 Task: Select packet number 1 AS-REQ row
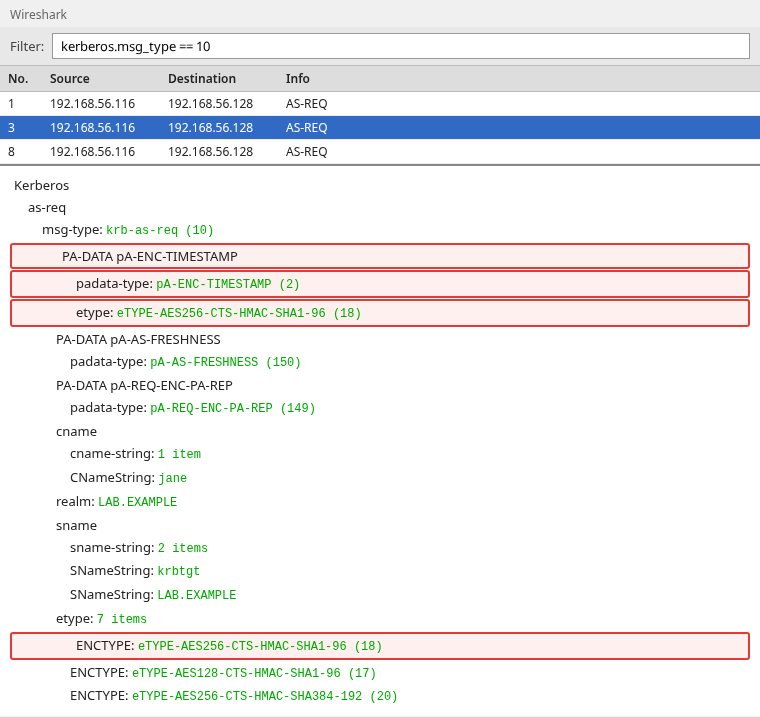[x=380, y=104]
